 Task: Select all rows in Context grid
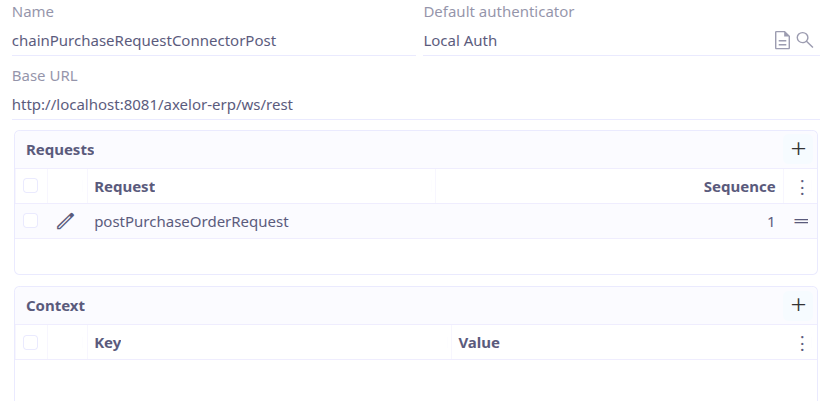click(x=31, y=342)
